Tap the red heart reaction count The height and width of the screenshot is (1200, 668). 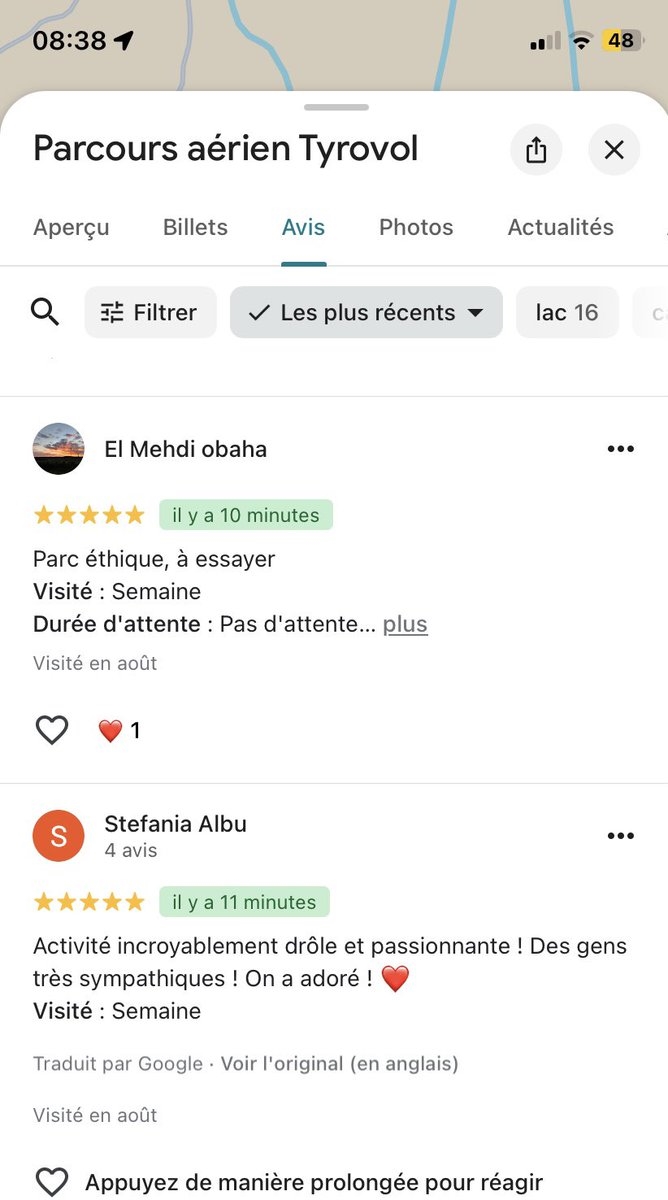119,731
